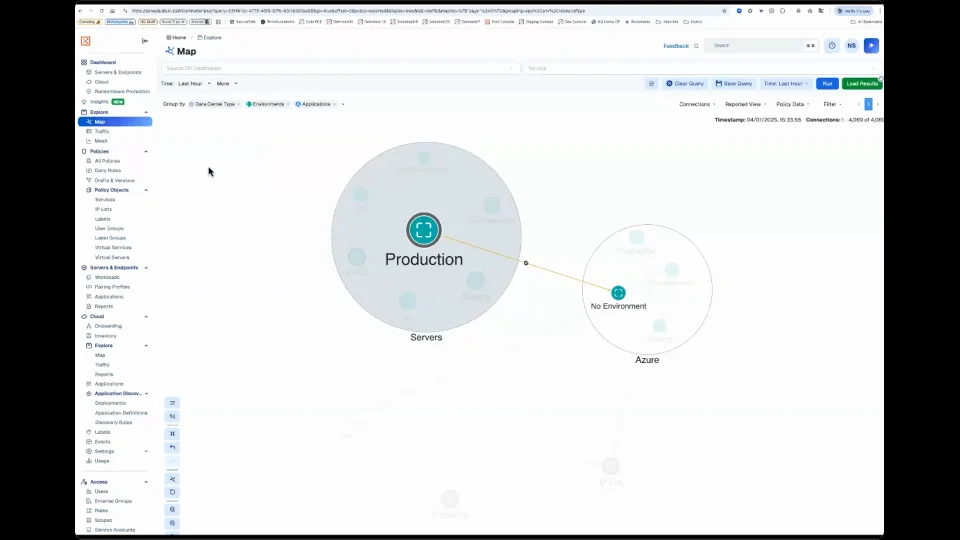
Task: Open All Policies in the sidebar
Action: pos(107,161)
